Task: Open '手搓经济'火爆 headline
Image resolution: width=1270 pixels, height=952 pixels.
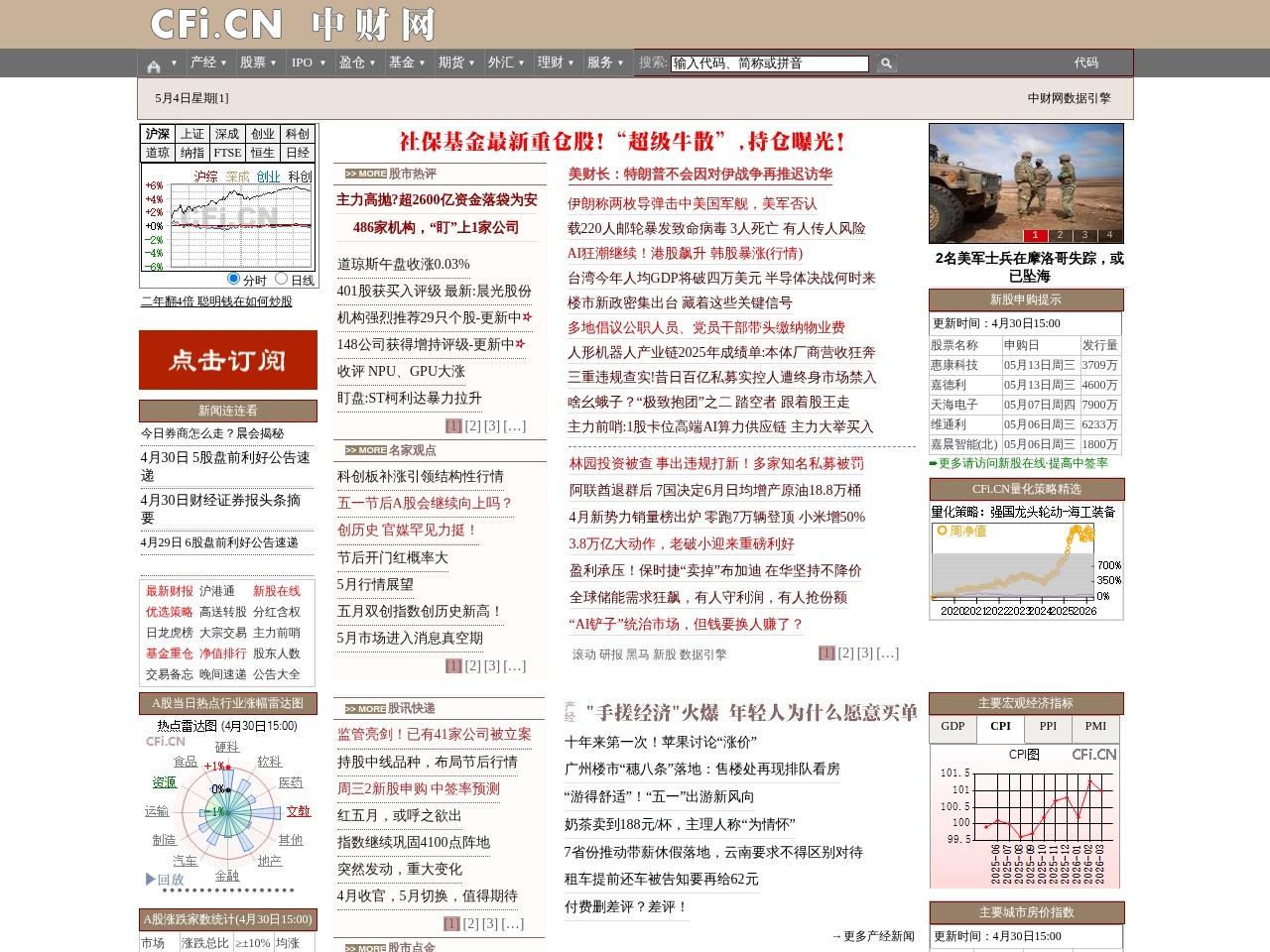Action: (752, 713)
